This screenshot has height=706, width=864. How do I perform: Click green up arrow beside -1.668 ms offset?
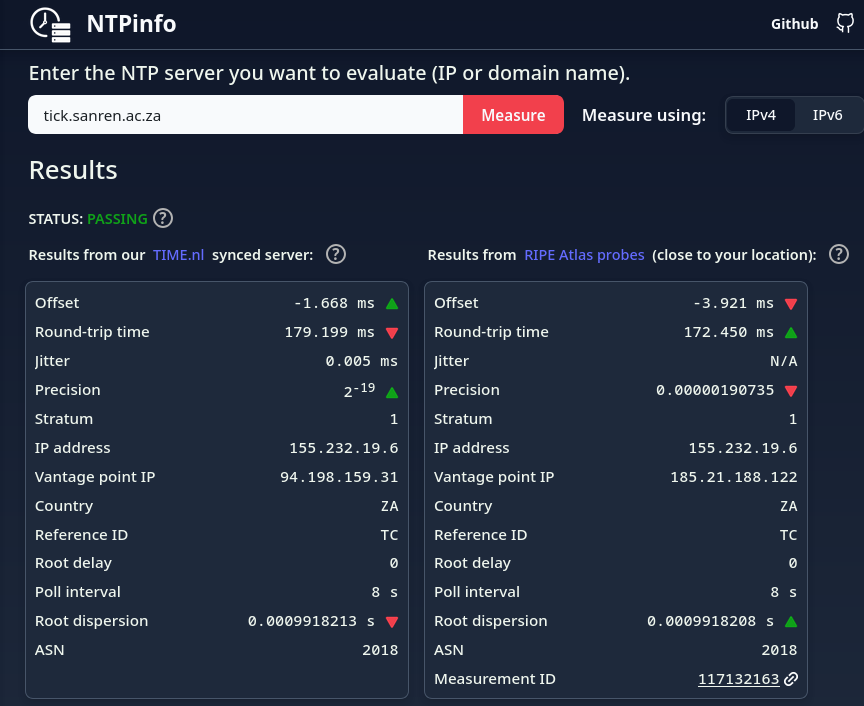coord(392,304)
